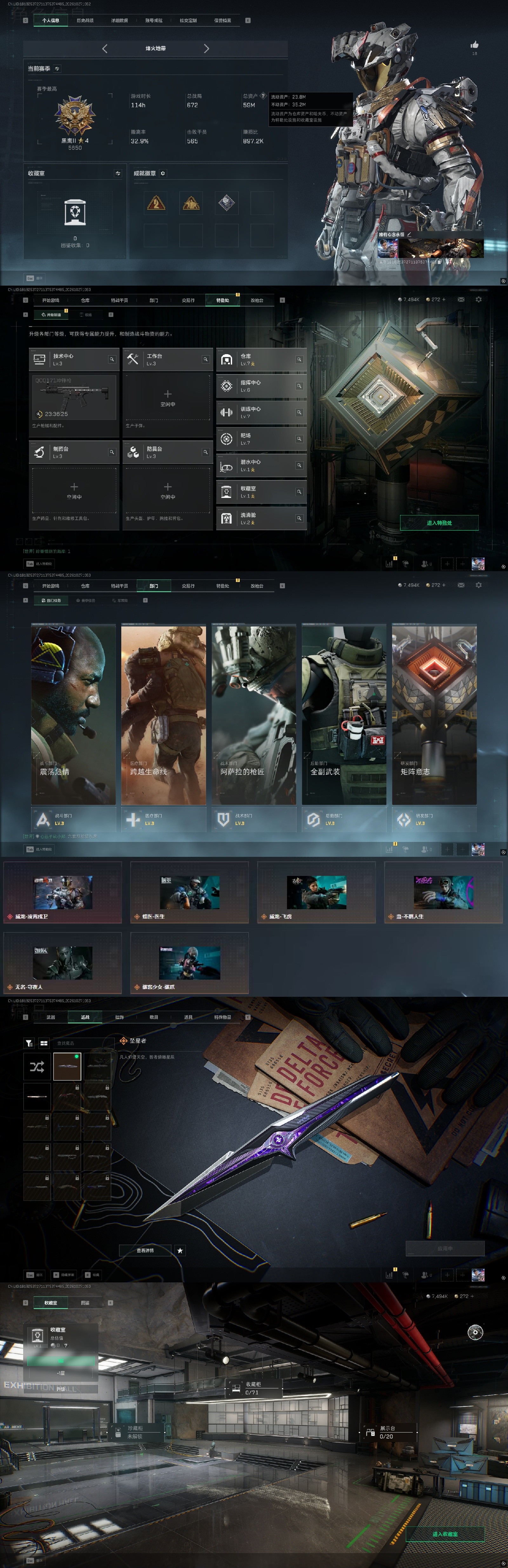Click the magnifier for 潜水中心
The width and height of the screenshot is (508, 1568).
click(299, 466)
